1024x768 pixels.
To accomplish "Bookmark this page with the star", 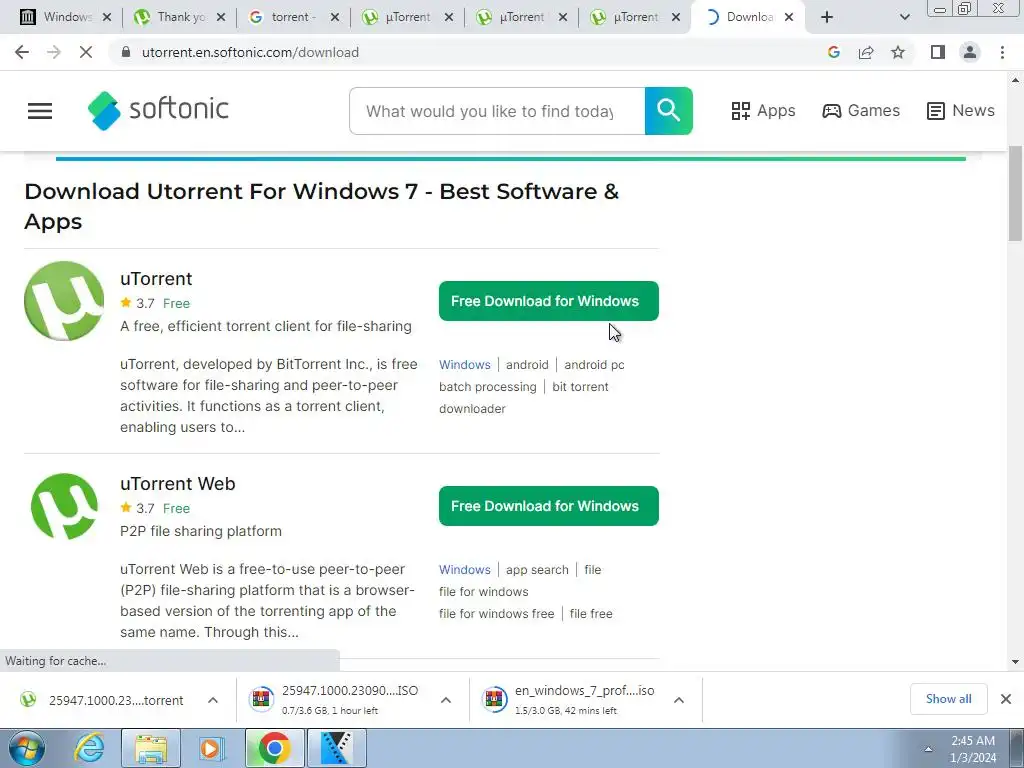I will click(898, 52).
